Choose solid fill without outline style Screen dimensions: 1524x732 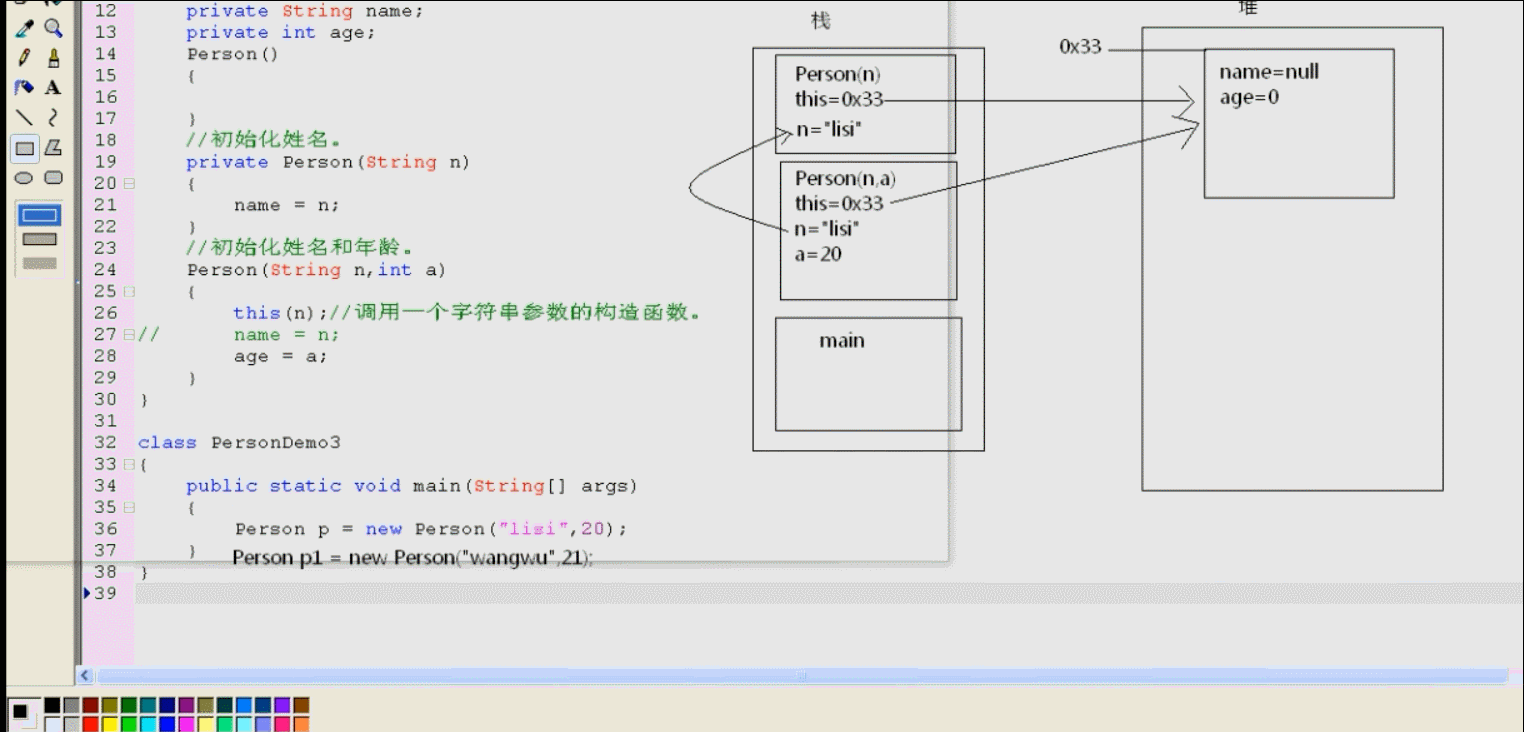(x=40, y=263)
